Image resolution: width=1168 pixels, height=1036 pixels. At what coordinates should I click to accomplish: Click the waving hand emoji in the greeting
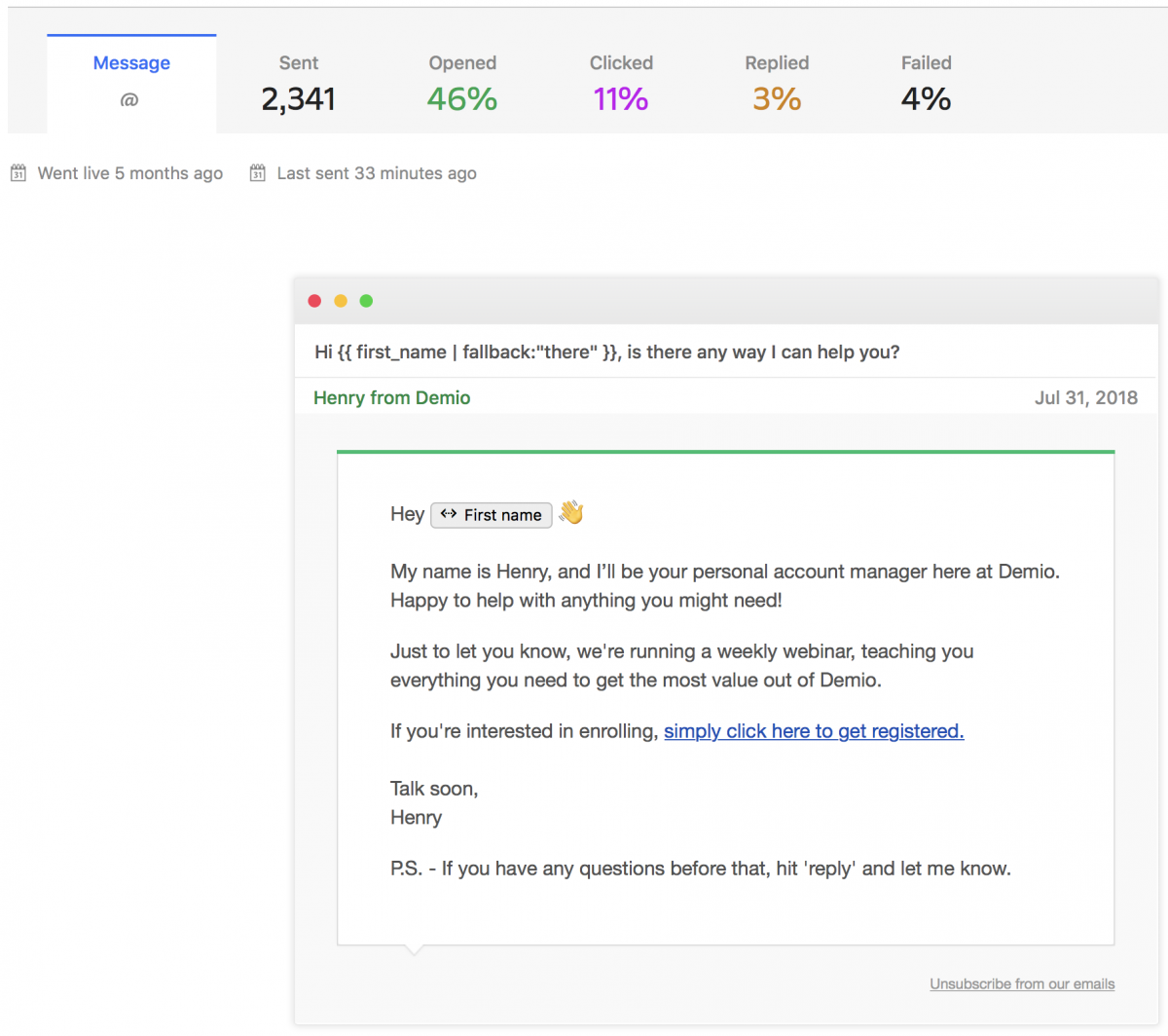tap(570, 513)
